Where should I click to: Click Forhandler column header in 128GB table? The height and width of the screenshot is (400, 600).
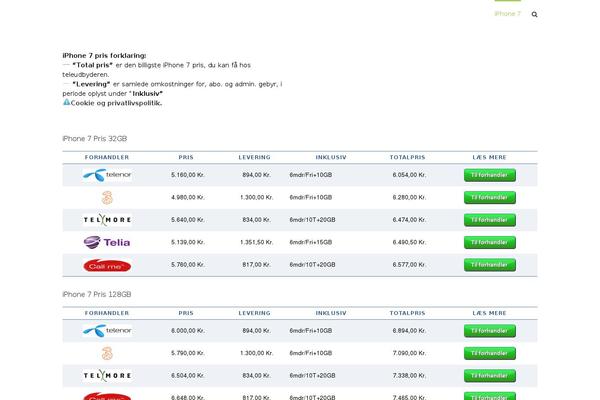pyautogui.click(x=107, y=313)
